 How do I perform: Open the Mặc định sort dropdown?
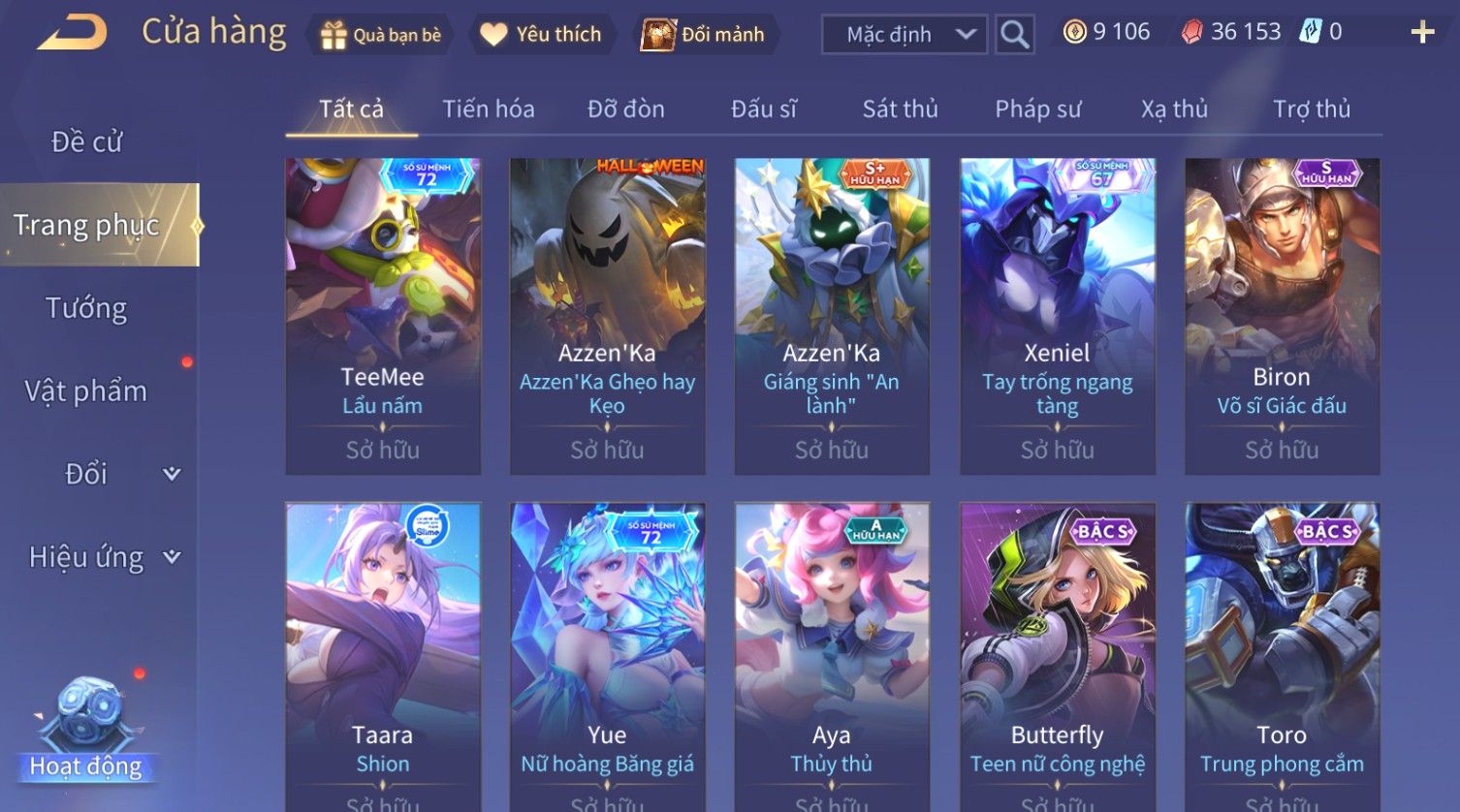(x=905, y=35)
